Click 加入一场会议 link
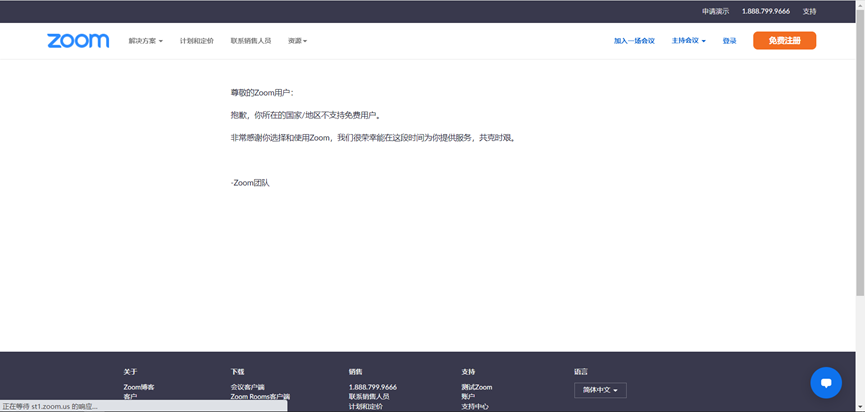The image size is (865, 412). tap(634, 41)
